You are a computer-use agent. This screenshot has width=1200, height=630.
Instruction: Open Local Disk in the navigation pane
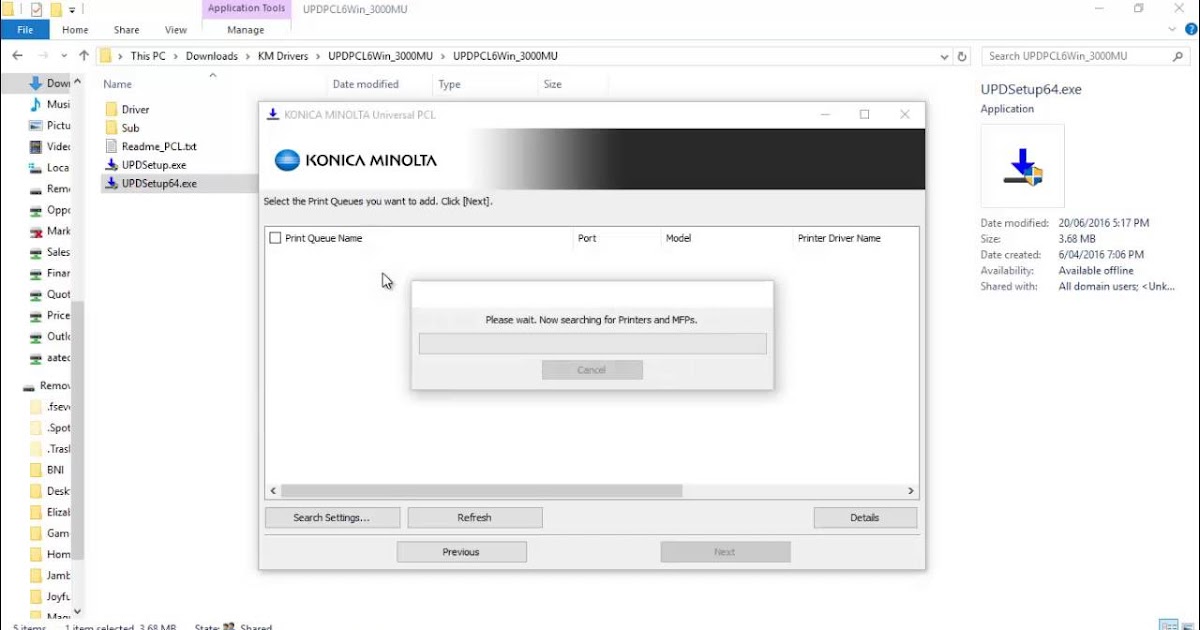[x=49, y=168]
